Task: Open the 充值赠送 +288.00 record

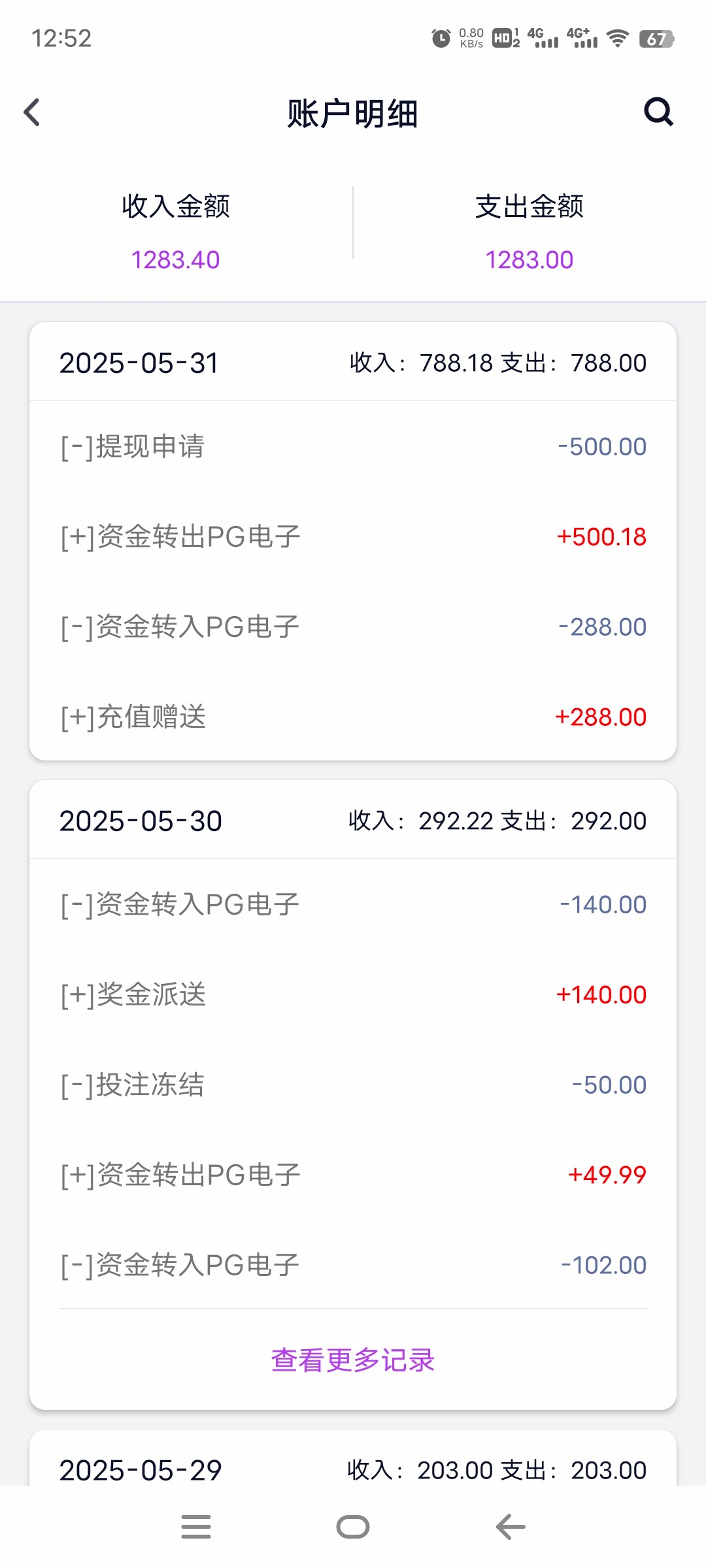Action: [x=353, y=717]
